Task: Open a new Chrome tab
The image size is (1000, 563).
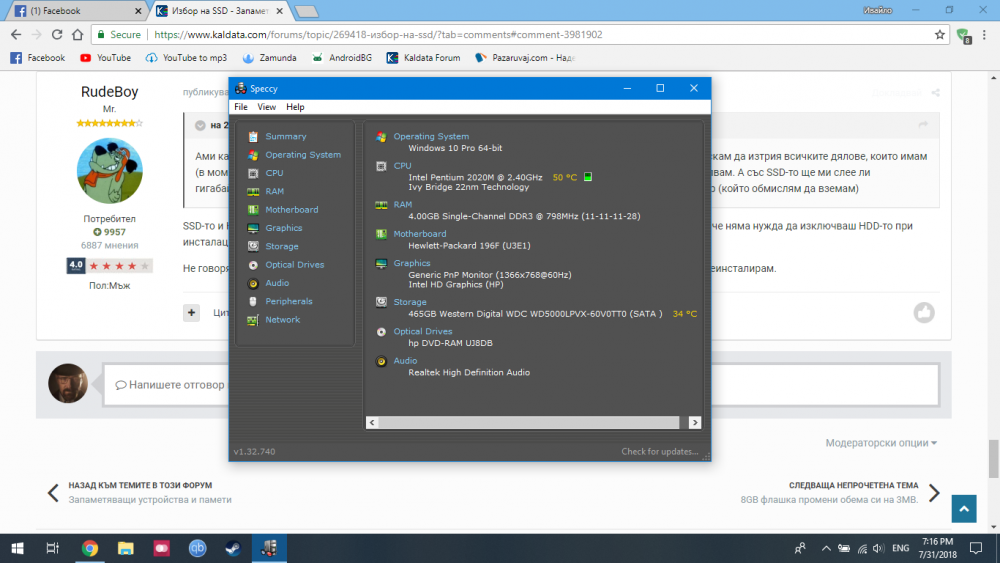Action: click(x=307, y=11)
